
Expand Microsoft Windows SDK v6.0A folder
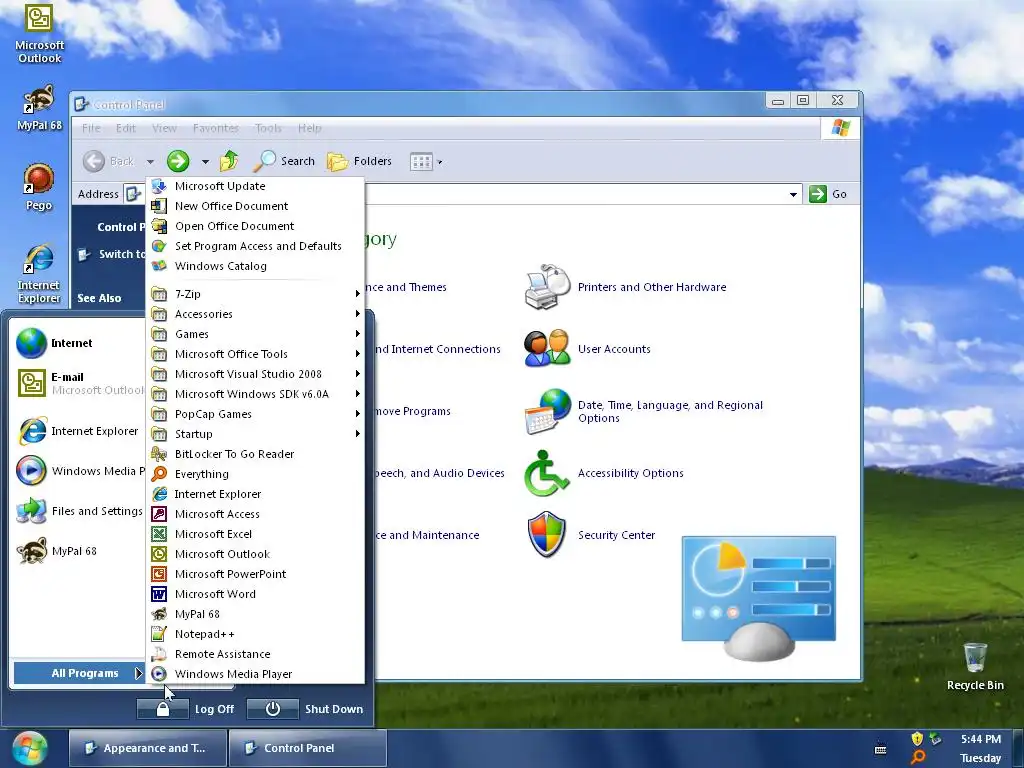[x=255, y=394]
